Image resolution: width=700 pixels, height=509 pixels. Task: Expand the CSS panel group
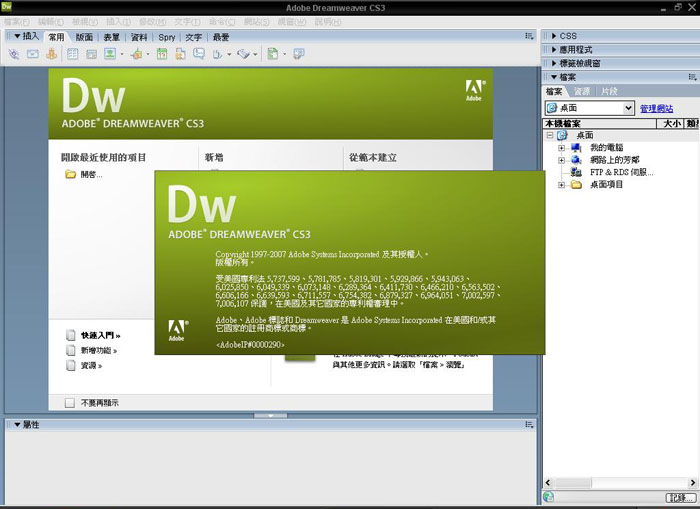(x=554, y=36)
